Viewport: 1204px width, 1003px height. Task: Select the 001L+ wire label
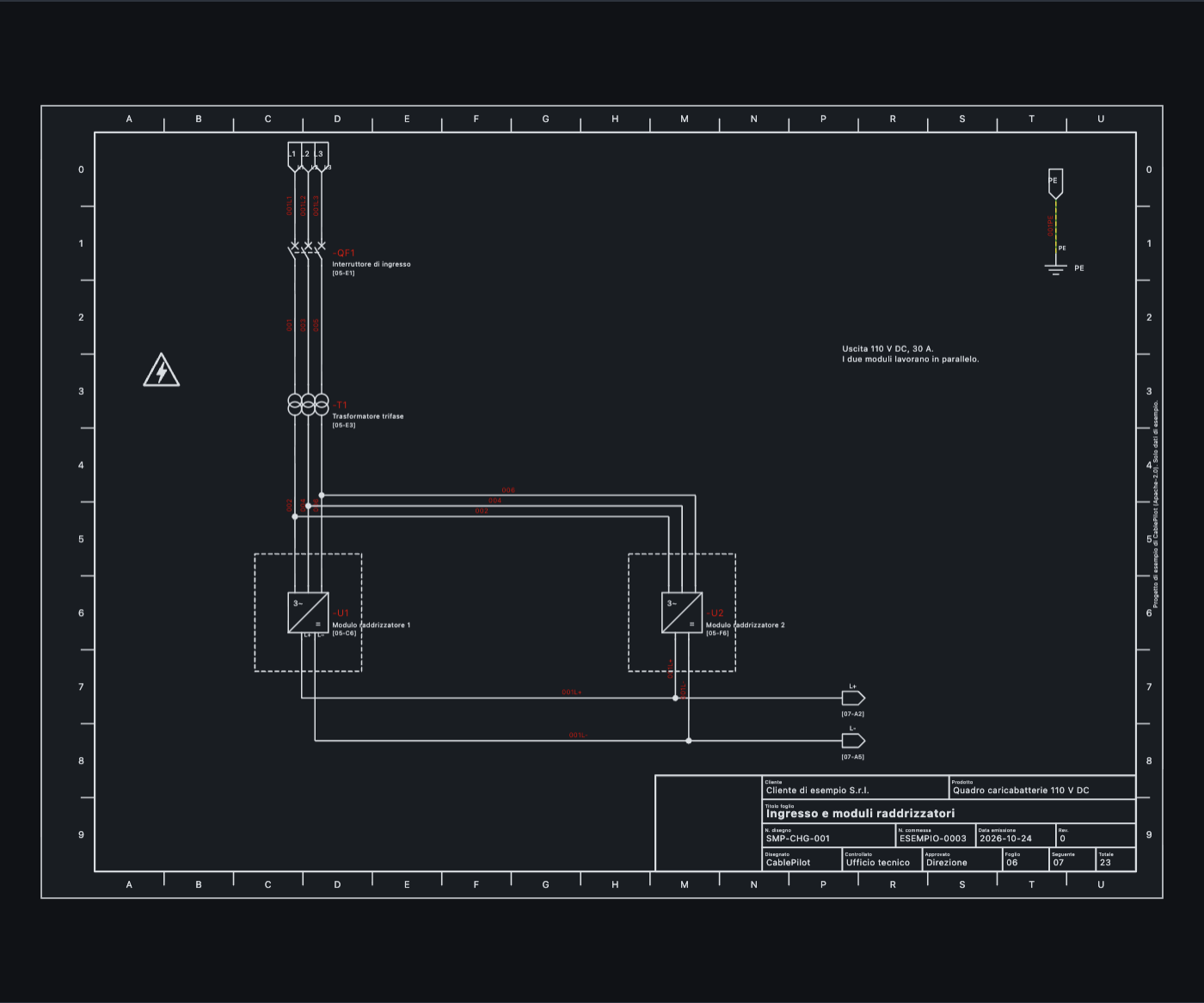point(572,692)
